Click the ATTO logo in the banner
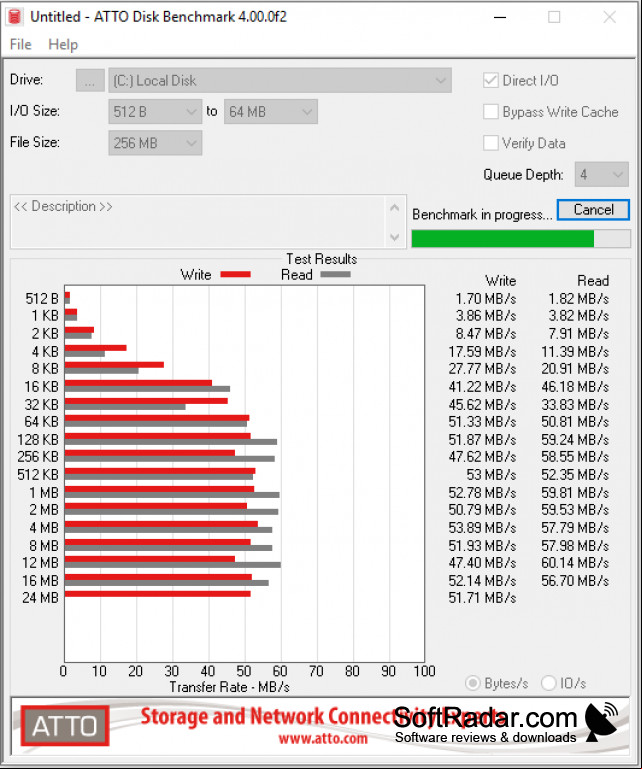642x769 pixels. [x=65, y=726]
